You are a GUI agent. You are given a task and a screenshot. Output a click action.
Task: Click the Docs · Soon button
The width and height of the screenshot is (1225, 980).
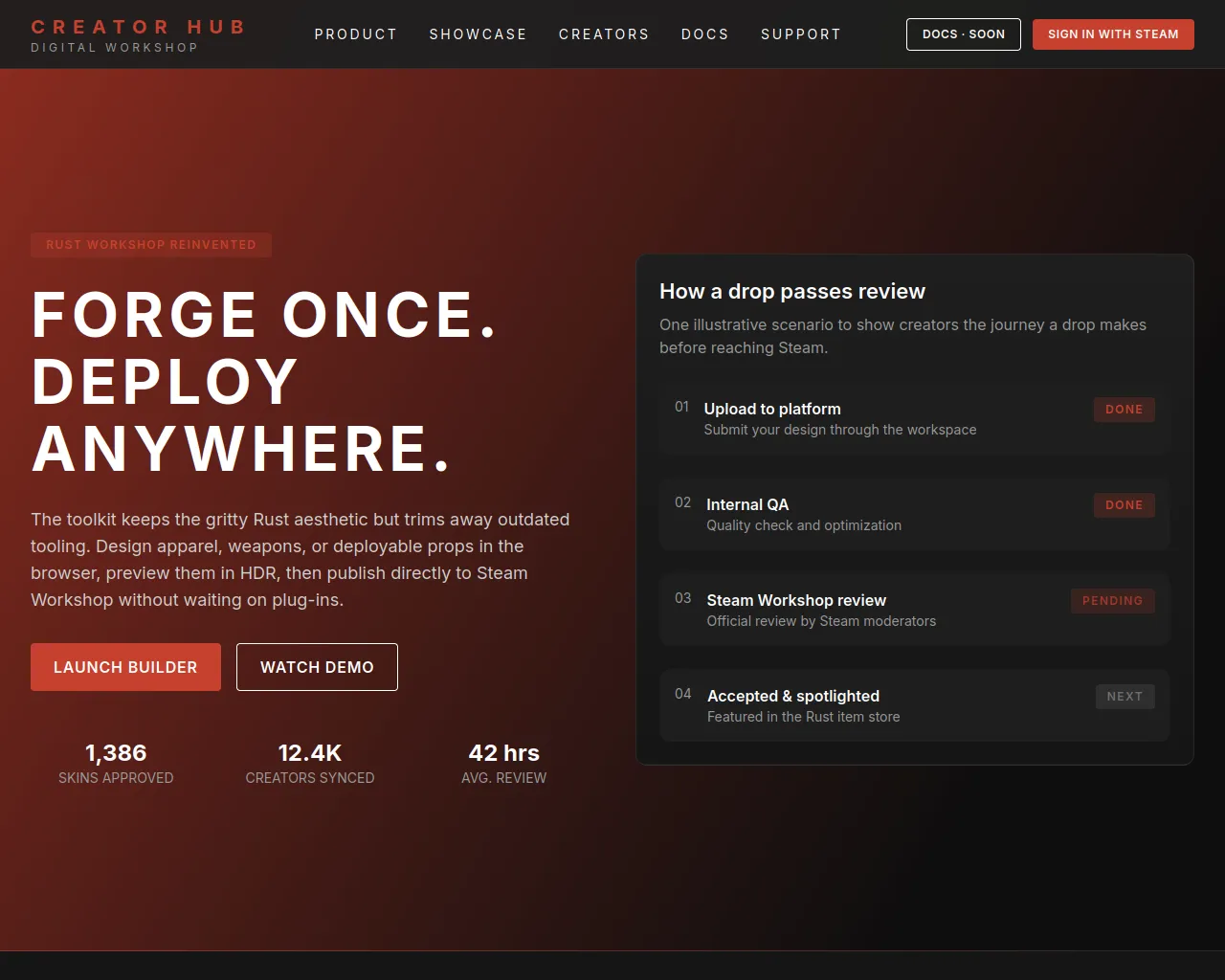click(964, 34)
